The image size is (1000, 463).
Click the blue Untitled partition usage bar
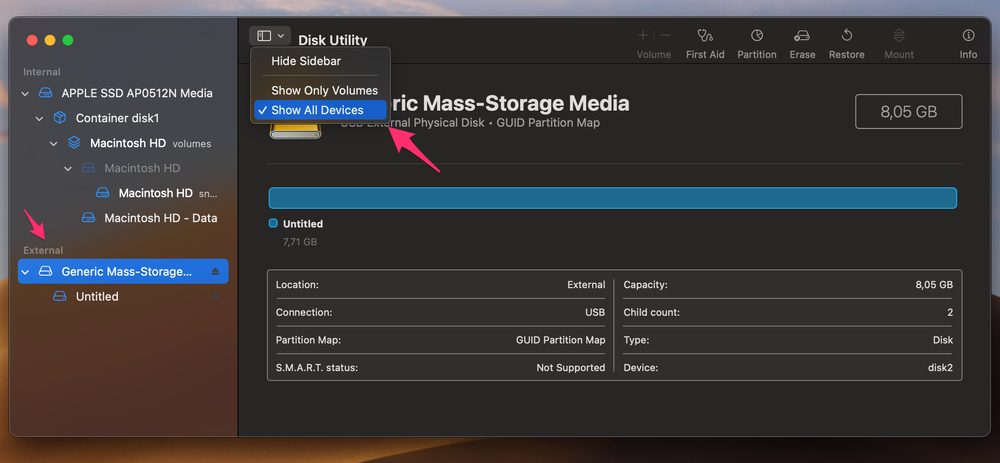click(x=612, y=198)
